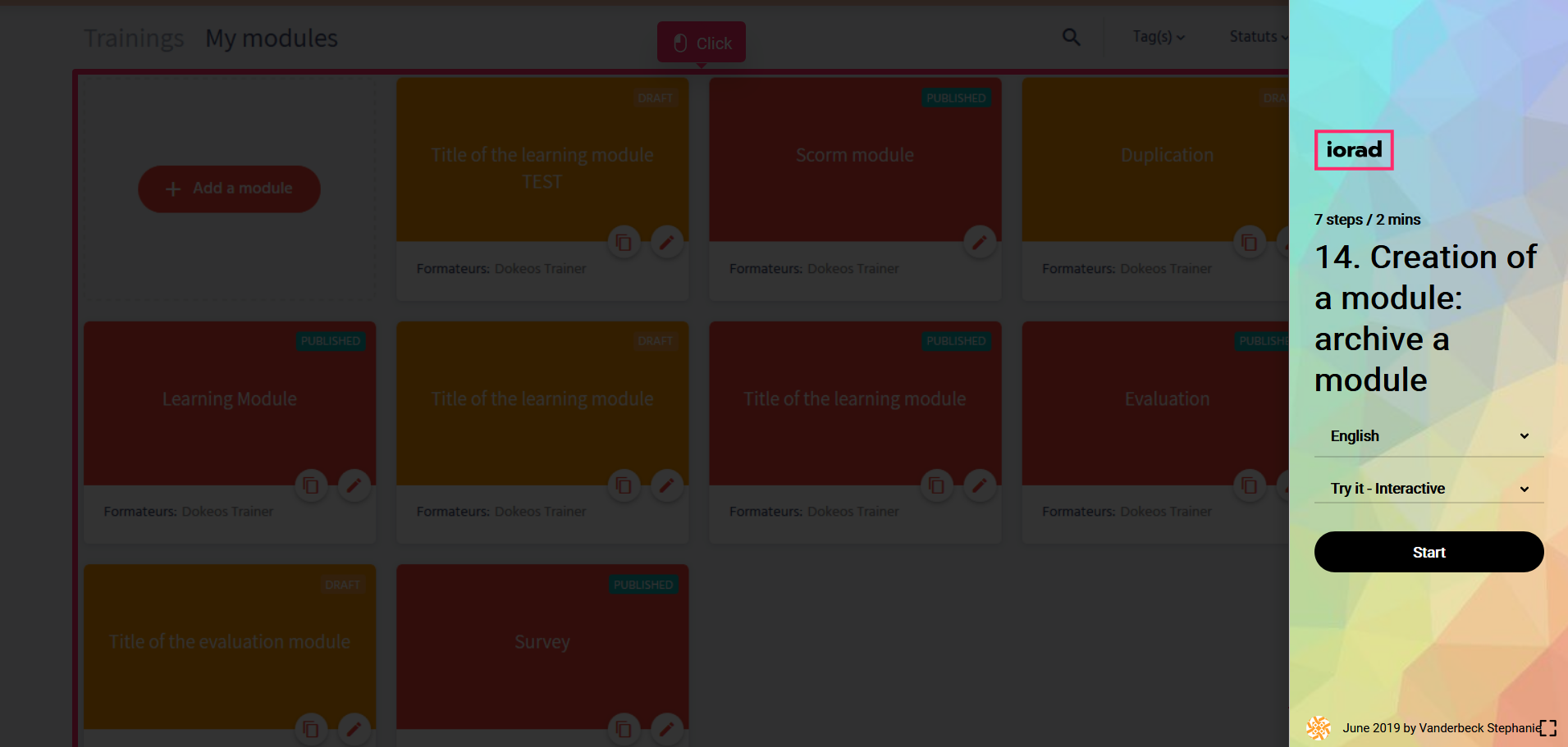The image size is (1568, 747).
Task: Open the Survey module card
Action: (x=542, y=642)
